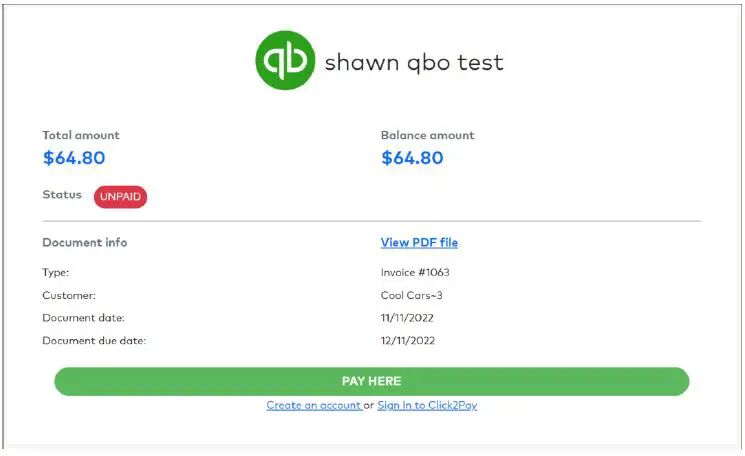This screenshot has width=745, height=456.
Task: Open the View PDF file link
Action: pos(419,243)
